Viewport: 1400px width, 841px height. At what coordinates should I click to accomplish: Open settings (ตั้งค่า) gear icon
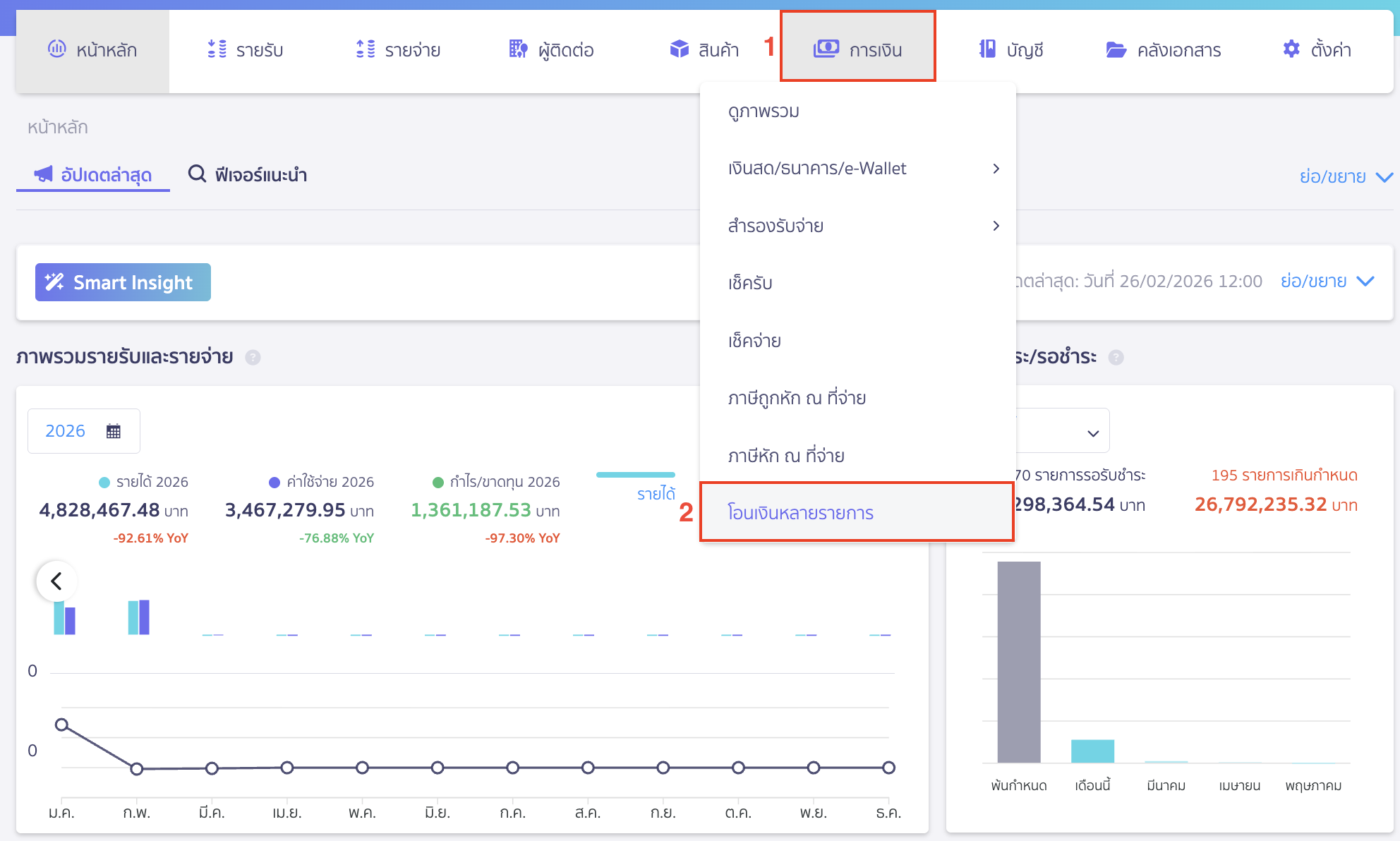1291,49
